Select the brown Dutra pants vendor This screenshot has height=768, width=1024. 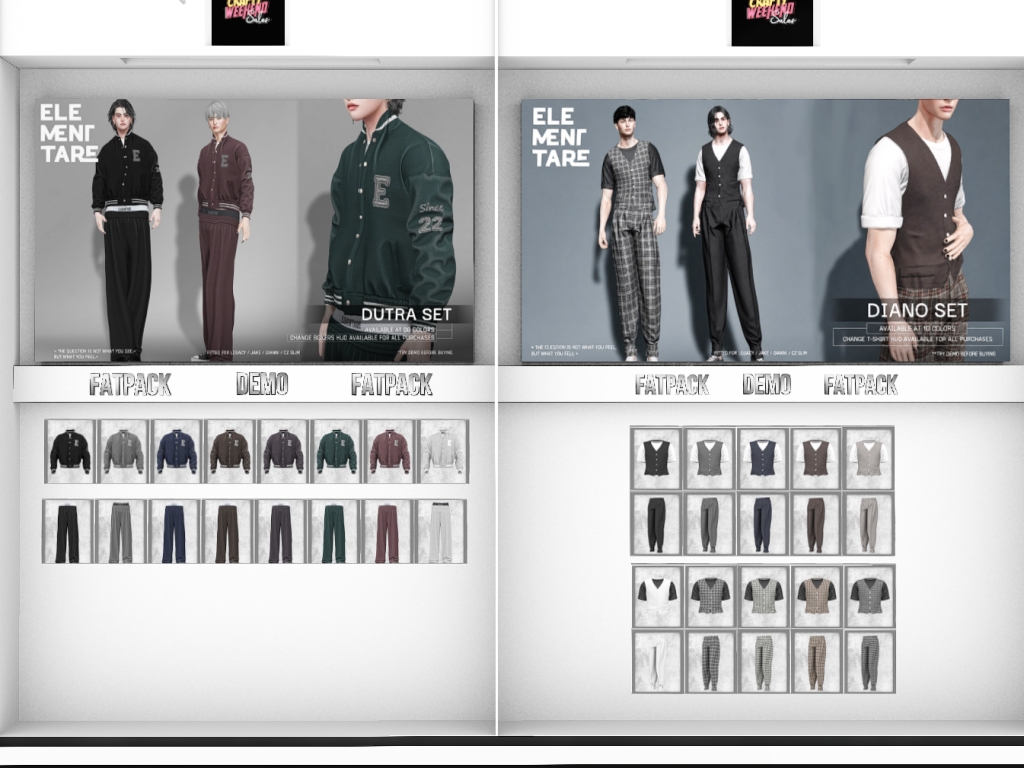(x=227, y=532)
